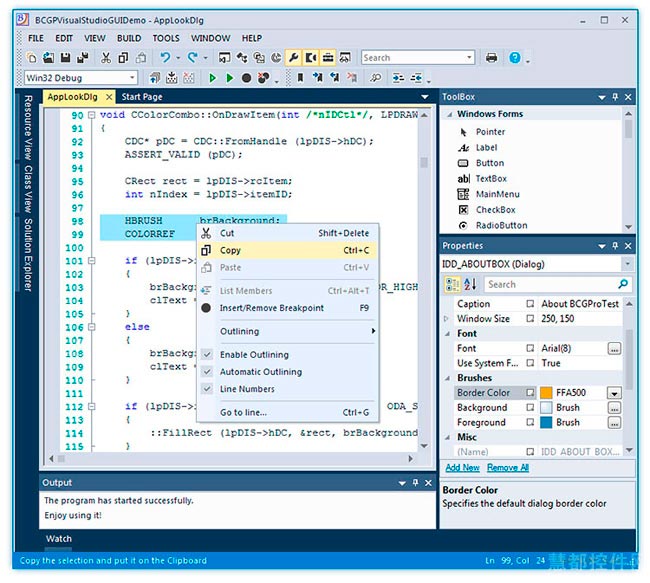This screenshot has height=583, width=650.
Task: Choose Go to line... from context menu
Action: click(x=288, y=412)
